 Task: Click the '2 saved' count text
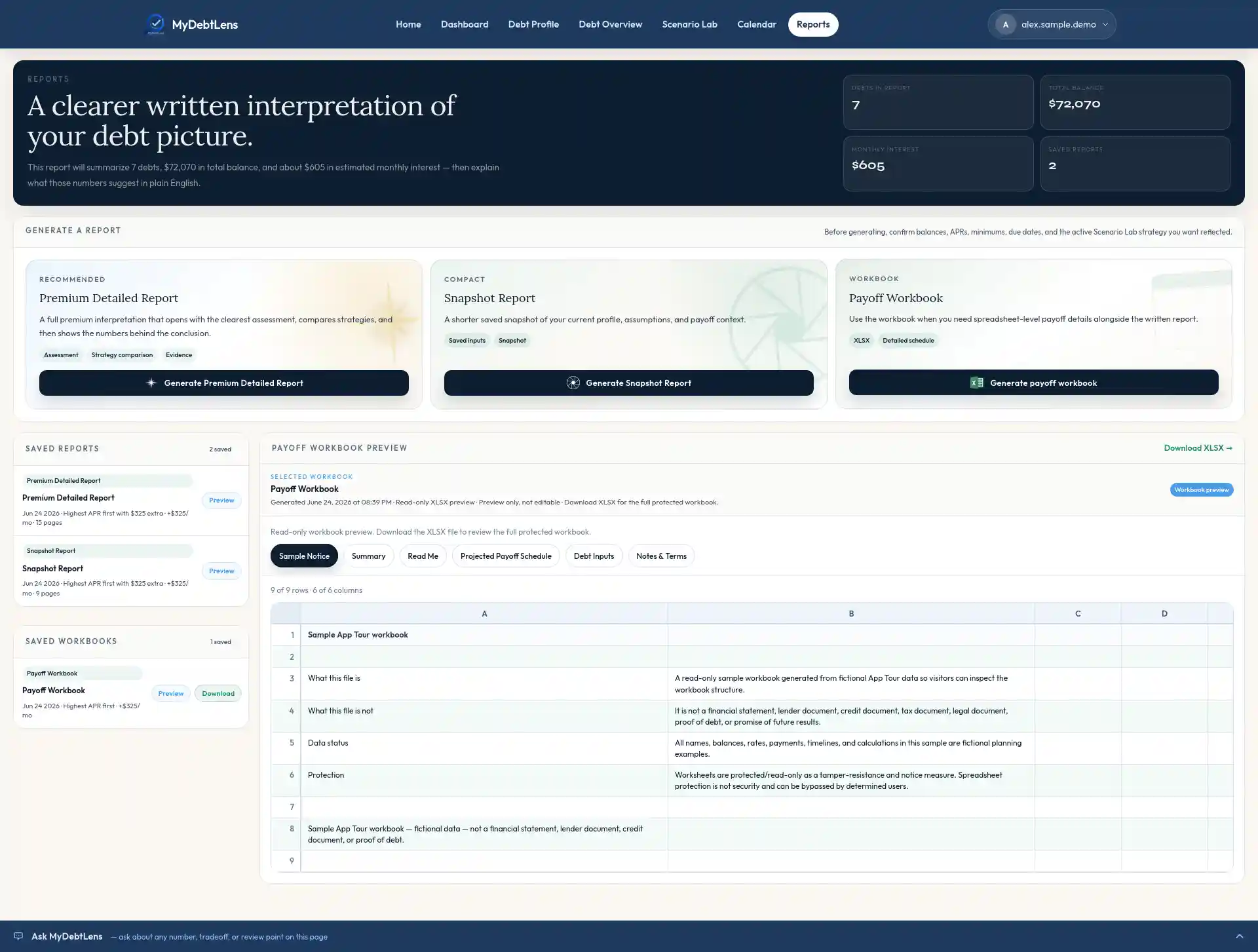[220, 449]
